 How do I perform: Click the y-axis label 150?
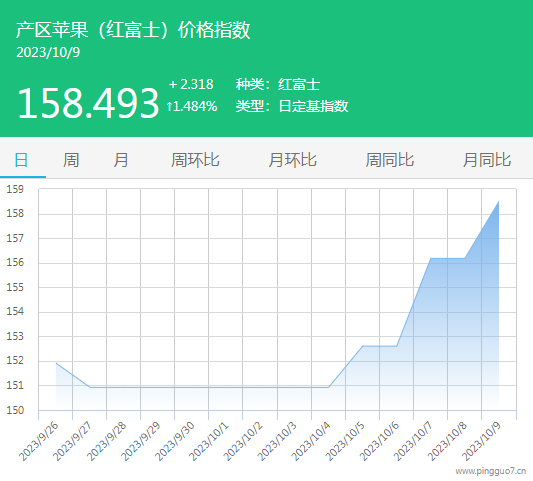(x=15, y=410)
